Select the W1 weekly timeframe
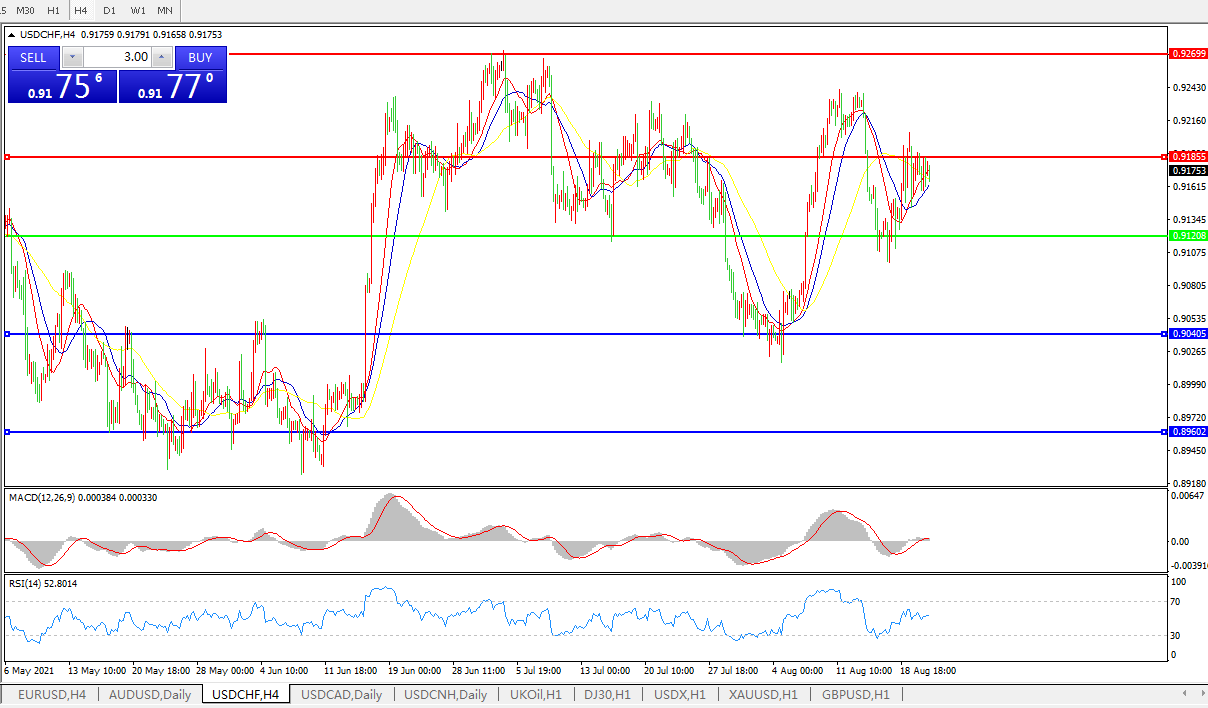The height and width of the screenshot is (708, 1208). tap(137, 10)
